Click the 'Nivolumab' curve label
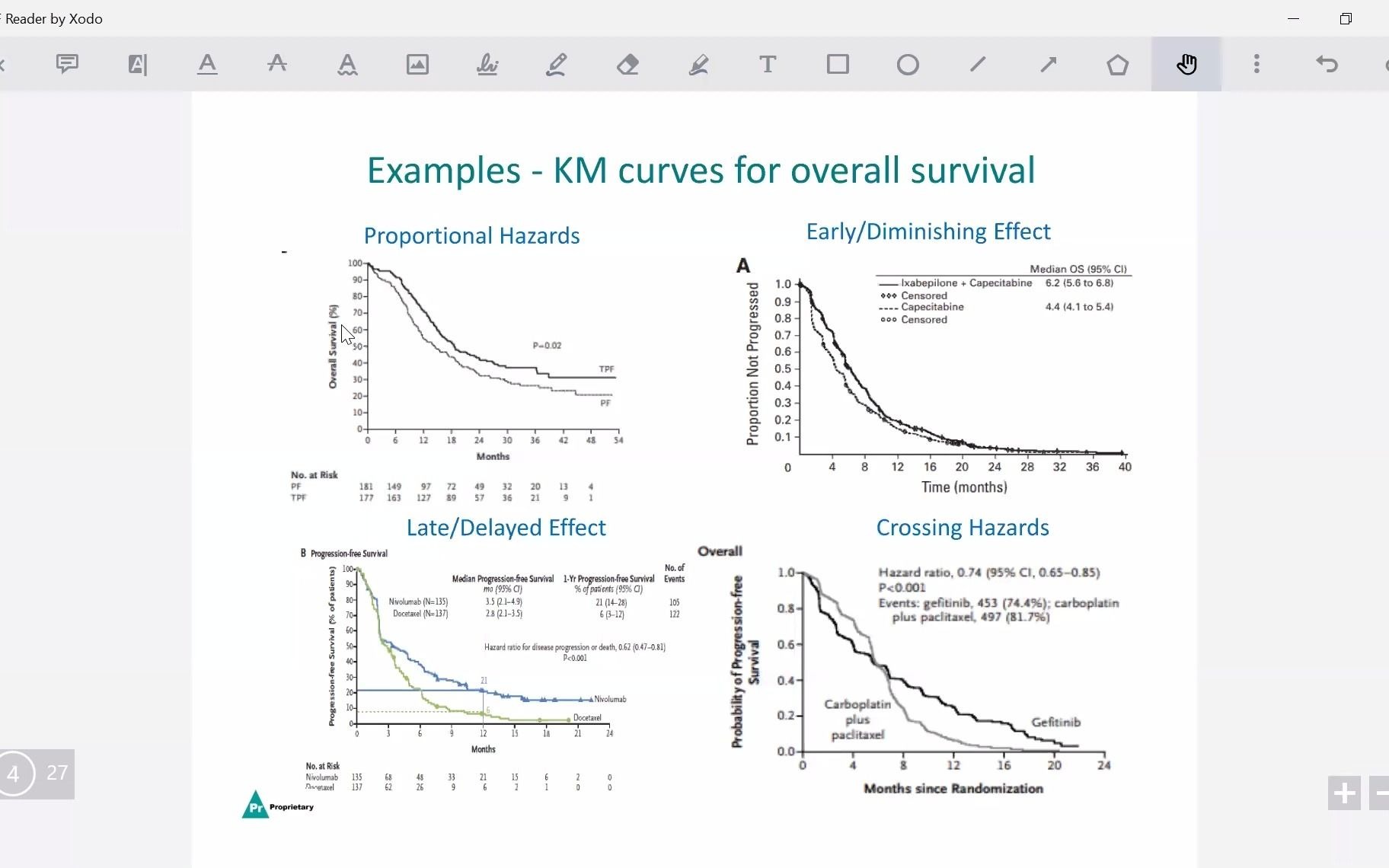The image size is (1389, 868). (x=610, y=699)
